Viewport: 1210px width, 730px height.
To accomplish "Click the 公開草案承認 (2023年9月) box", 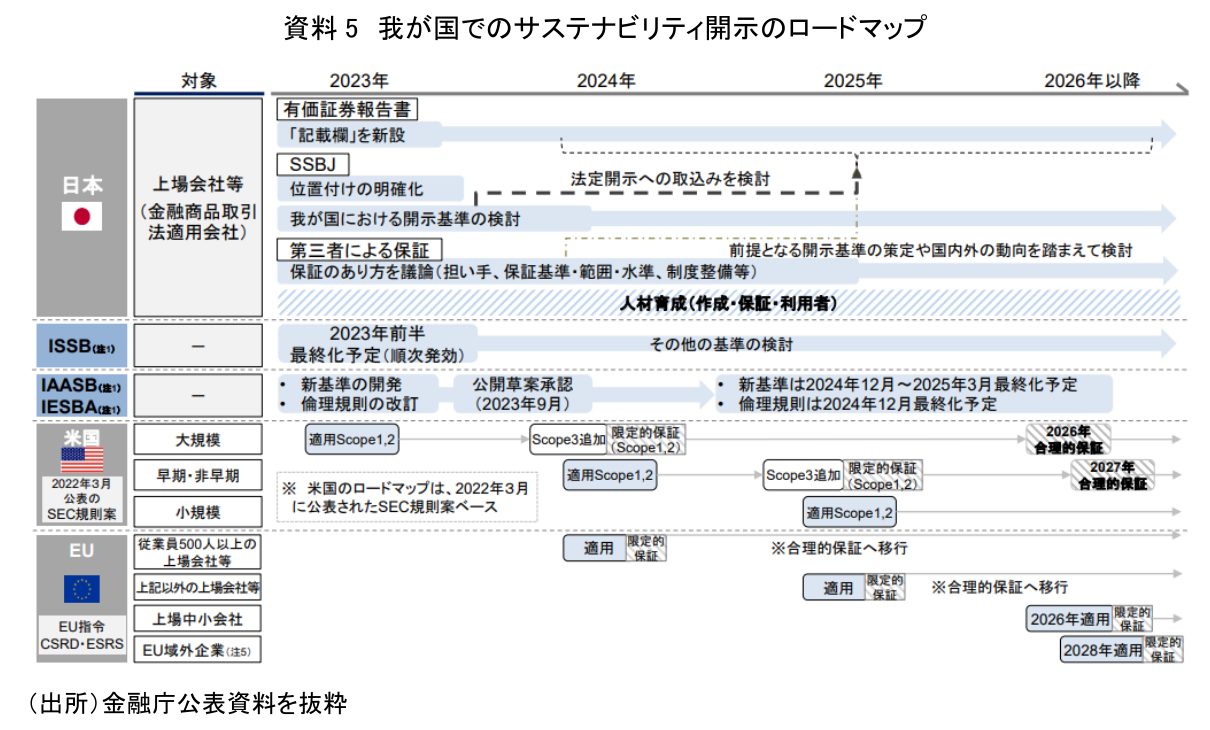I will 522,395.
